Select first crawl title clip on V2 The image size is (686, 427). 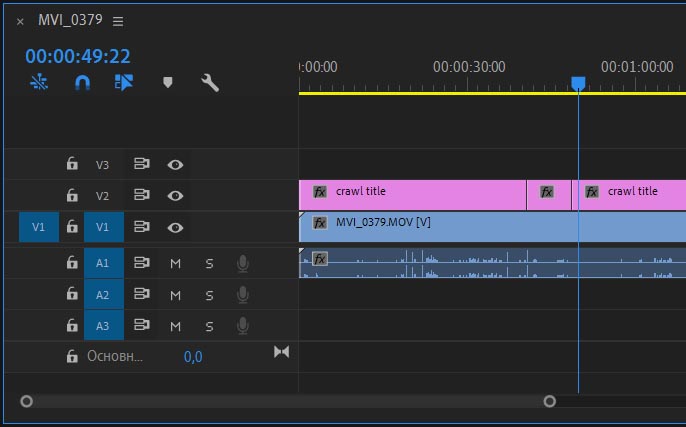[x=413, y=195]
